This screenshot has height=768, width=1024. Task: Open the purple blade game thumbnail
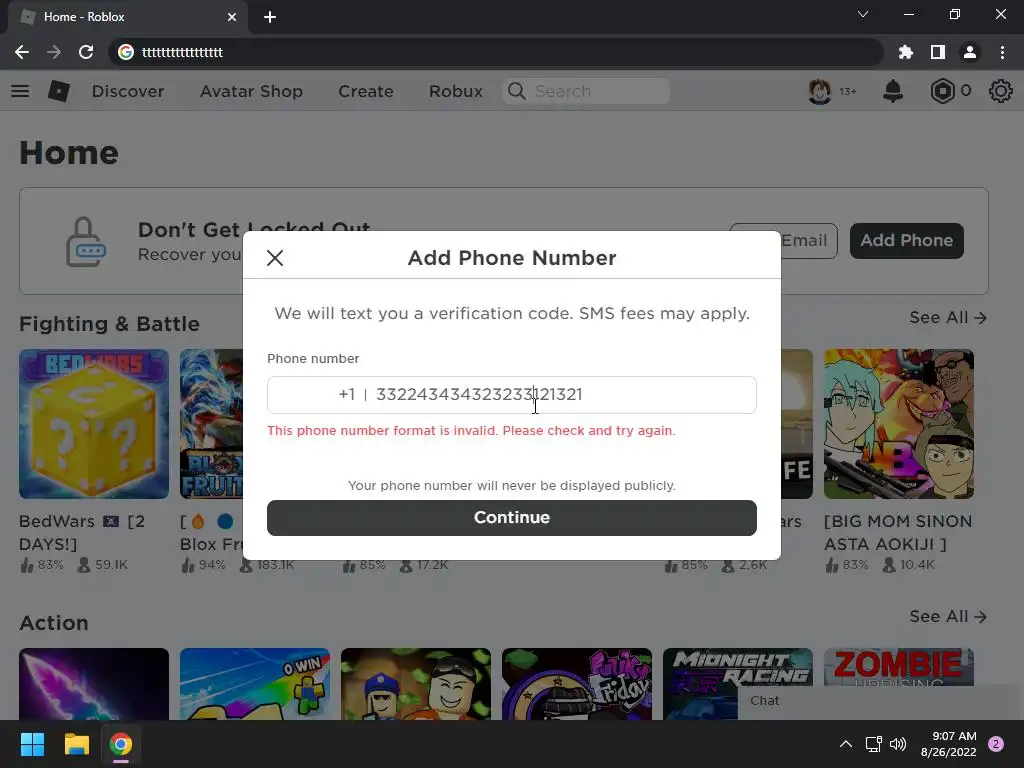(x=94, y=684)
